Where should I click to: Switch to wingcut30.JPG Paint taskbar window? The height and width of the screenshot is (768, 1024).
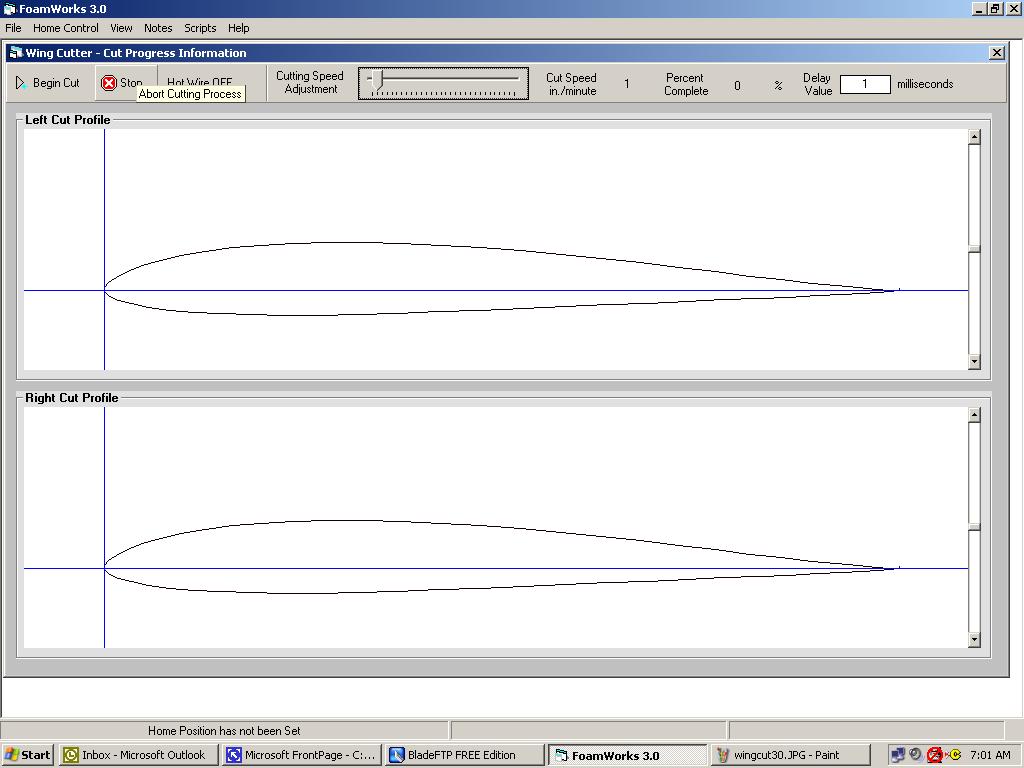click(x=790, y=755)
